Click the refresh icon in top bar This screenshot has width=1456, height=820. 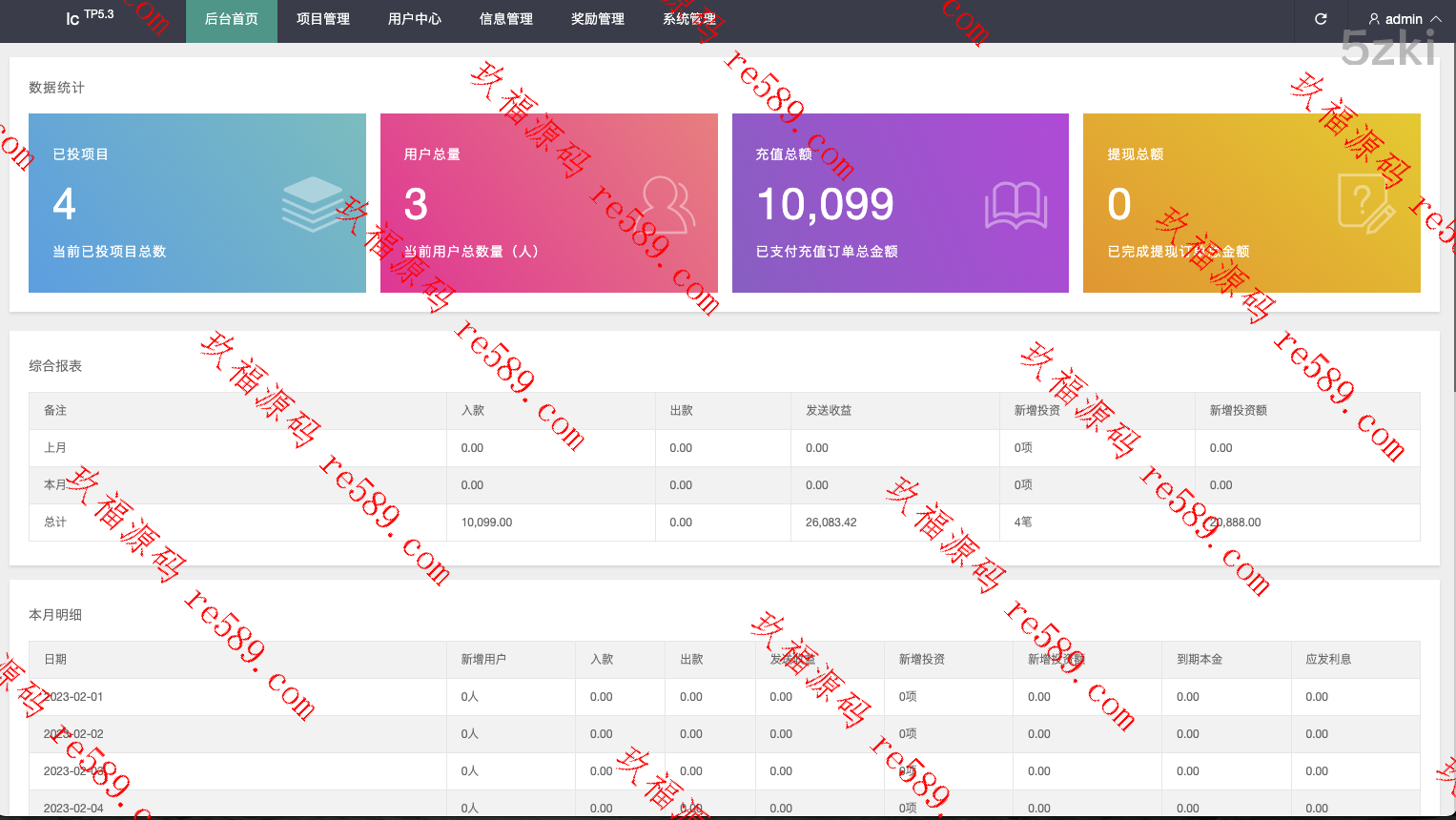click(x=1321, y=19)
